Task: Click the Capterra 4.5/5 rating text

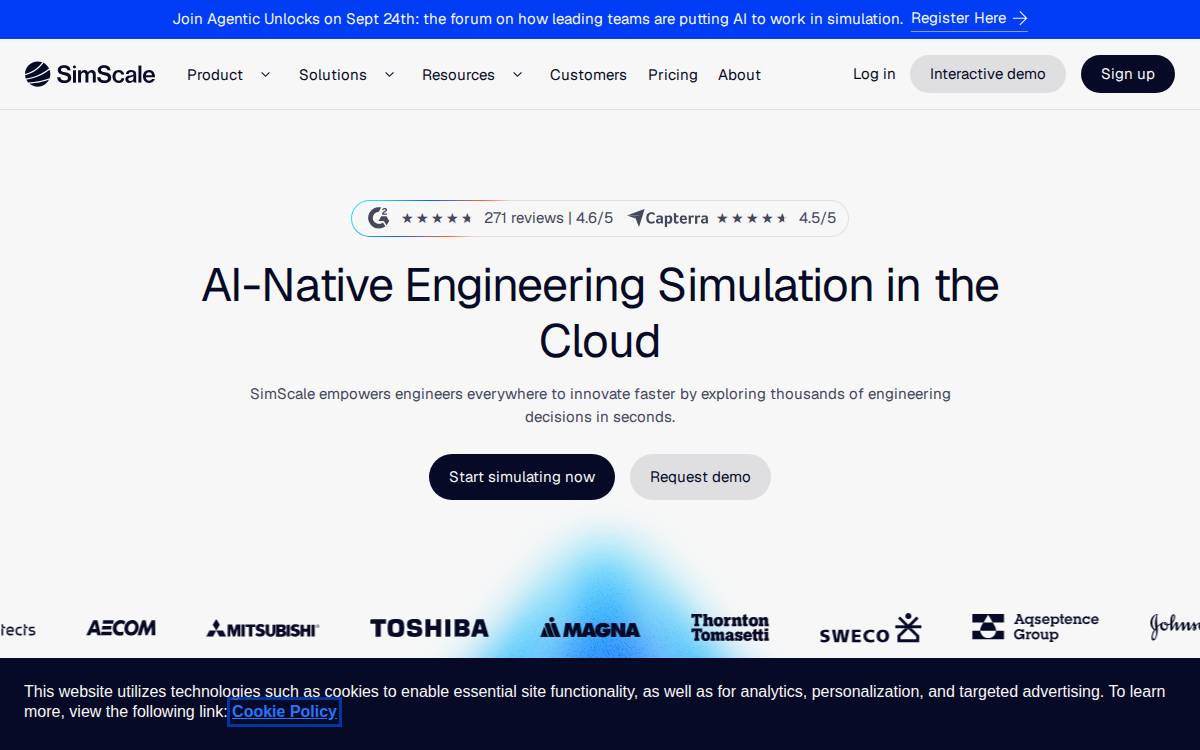Action: [x=817, y=218]
